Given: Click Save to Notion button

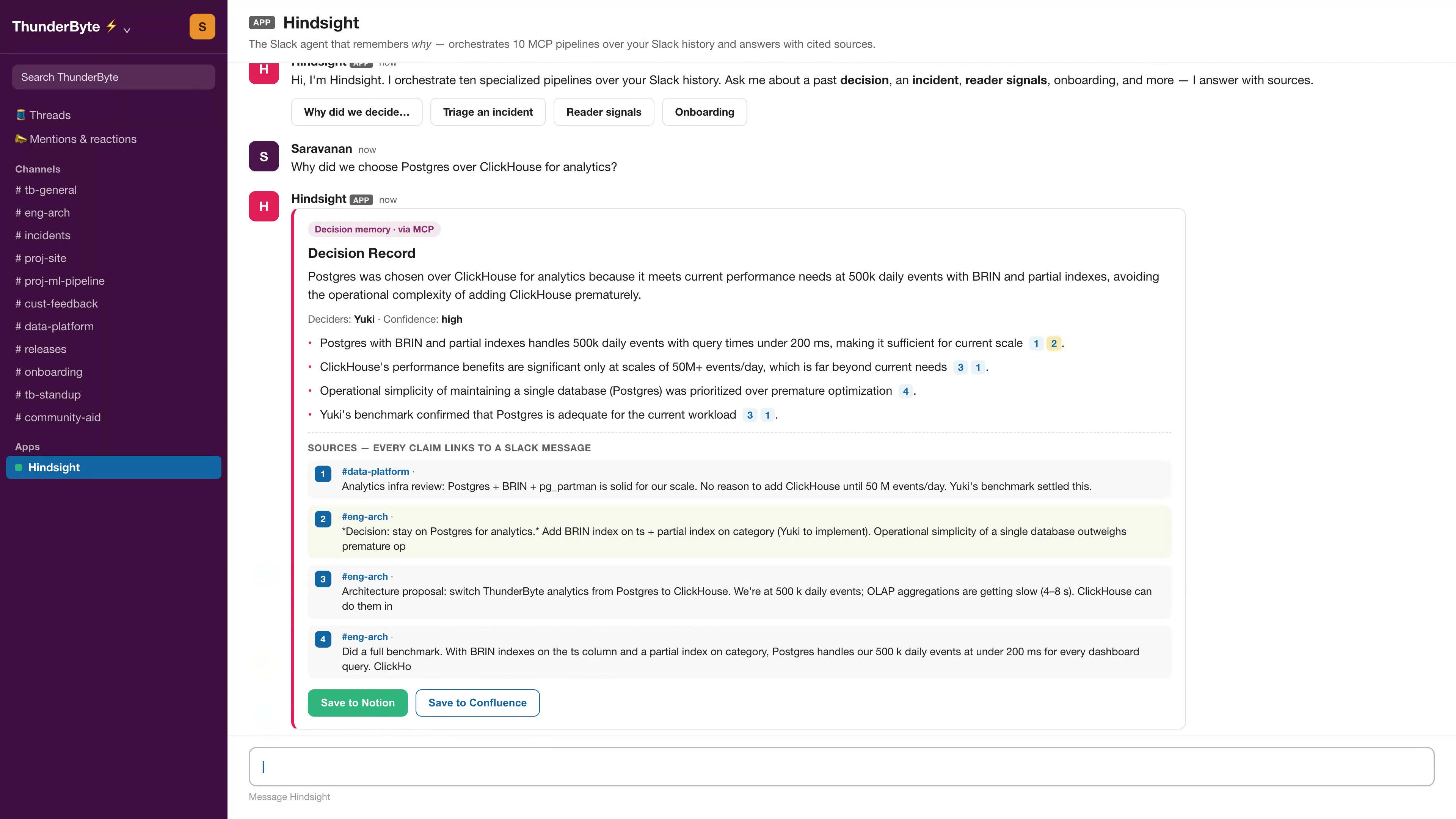Looking at the screenshot, I should point(358,703).
